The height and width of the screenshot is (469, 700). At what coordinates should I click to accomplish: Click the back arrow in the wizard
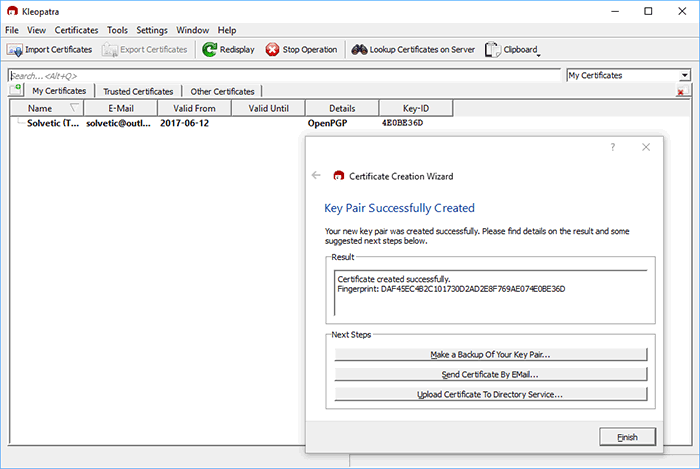pos(316,175)
